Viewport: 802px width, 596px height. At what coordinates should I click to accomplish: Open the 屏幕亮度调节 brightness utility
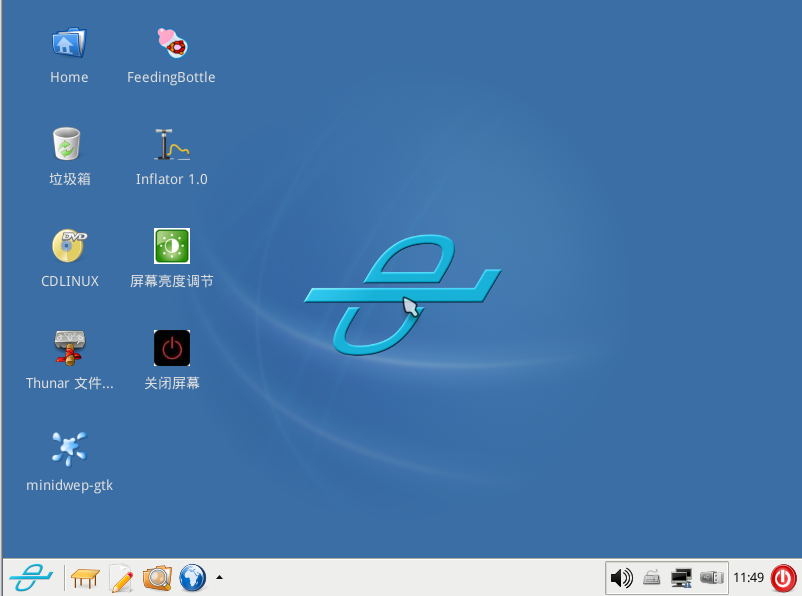click(x=170, y=246)
